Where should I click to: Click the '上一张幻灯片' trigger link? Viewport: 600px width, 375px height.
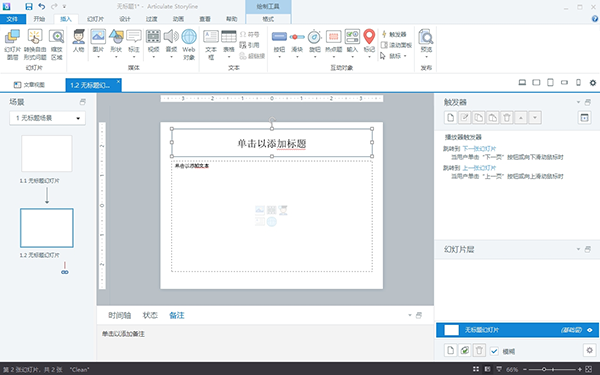(479, 168)
